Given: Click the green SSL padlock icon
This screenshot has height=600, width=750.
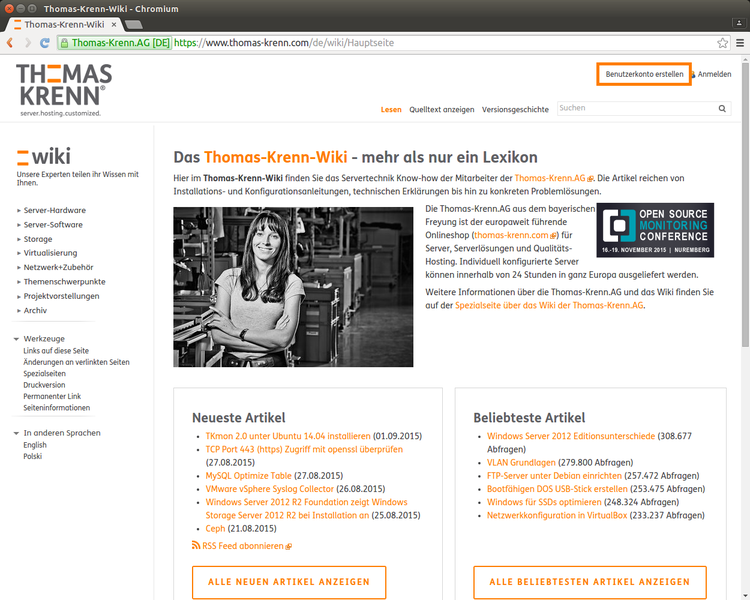Looking at the screenshot, I should [64, 43].
